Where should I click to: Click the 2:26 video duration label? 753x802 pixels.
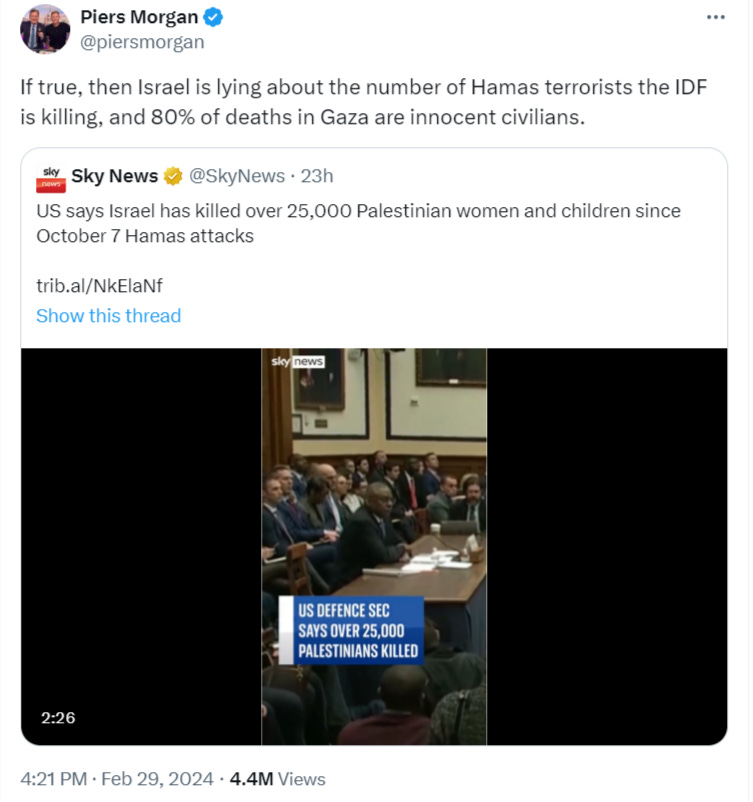[58, 718]
